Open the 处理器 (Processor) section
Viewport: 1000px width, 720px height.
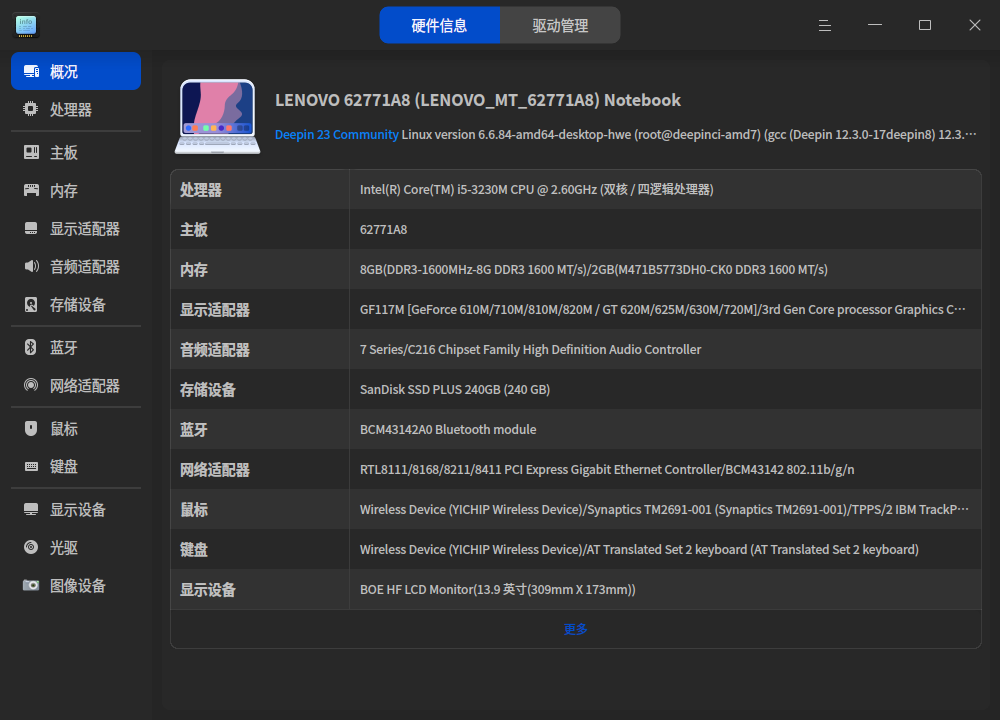(62, 110)
